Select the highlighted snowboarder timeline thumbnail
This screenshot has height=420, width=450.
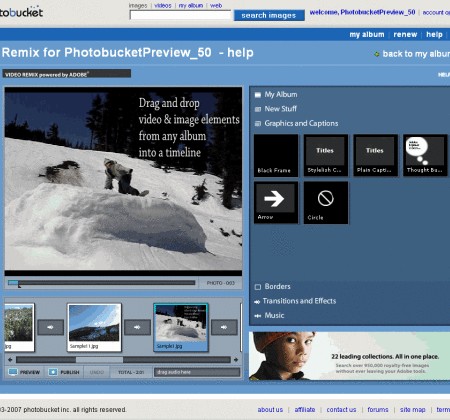(181, 327)
